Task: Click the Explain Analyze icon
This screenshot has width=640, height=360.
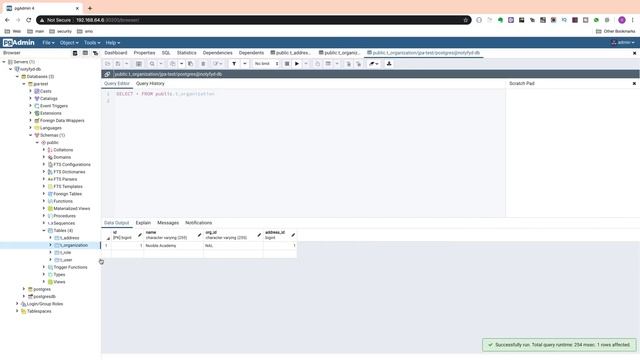Action: [x=328, y=64]
